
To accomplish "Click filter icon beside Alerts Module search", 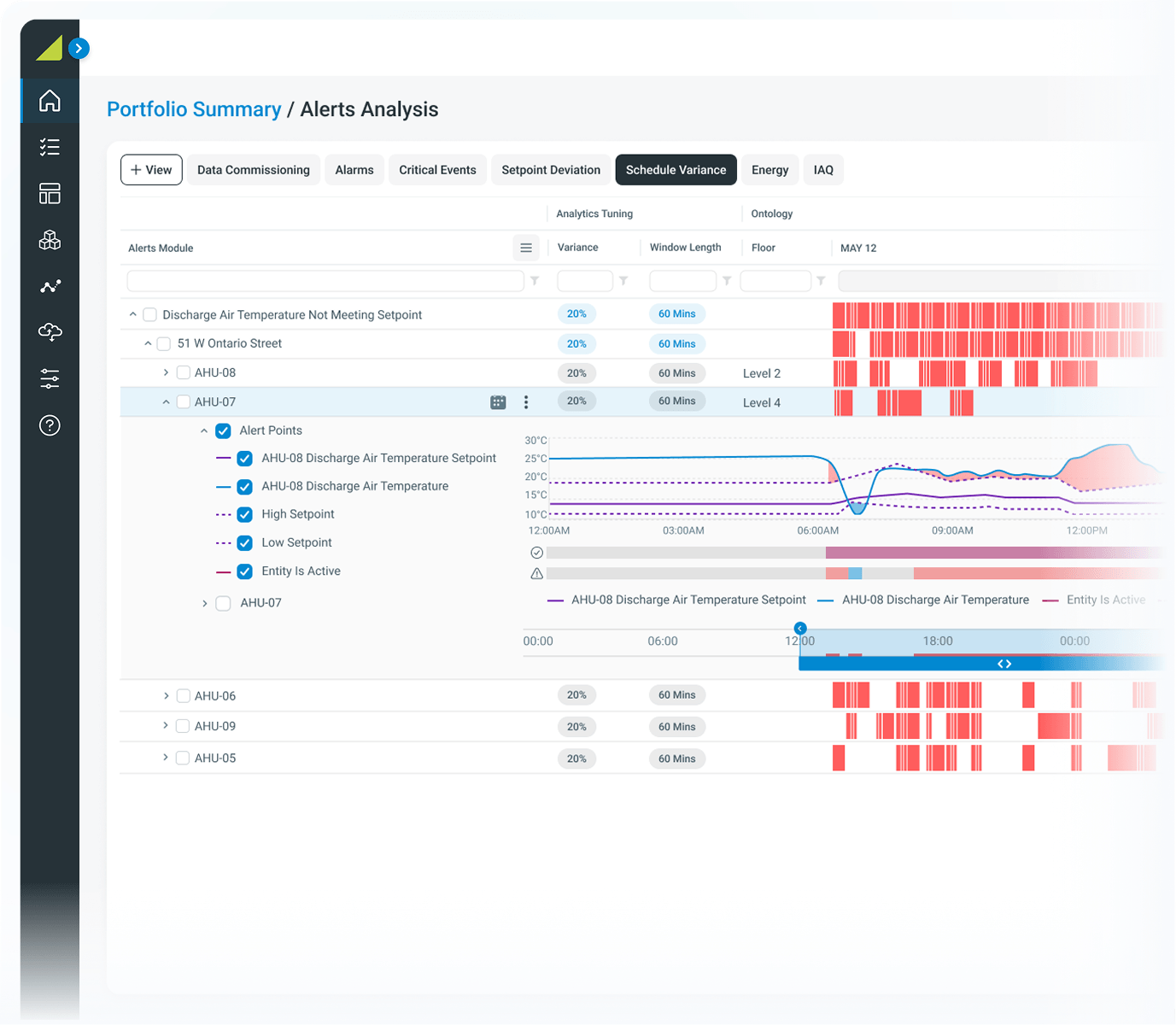I will [x=535, y=280].
